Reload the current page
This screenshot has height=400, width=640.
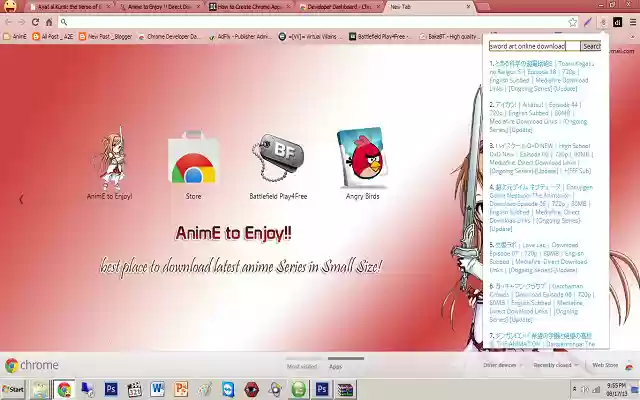[36, 22]
